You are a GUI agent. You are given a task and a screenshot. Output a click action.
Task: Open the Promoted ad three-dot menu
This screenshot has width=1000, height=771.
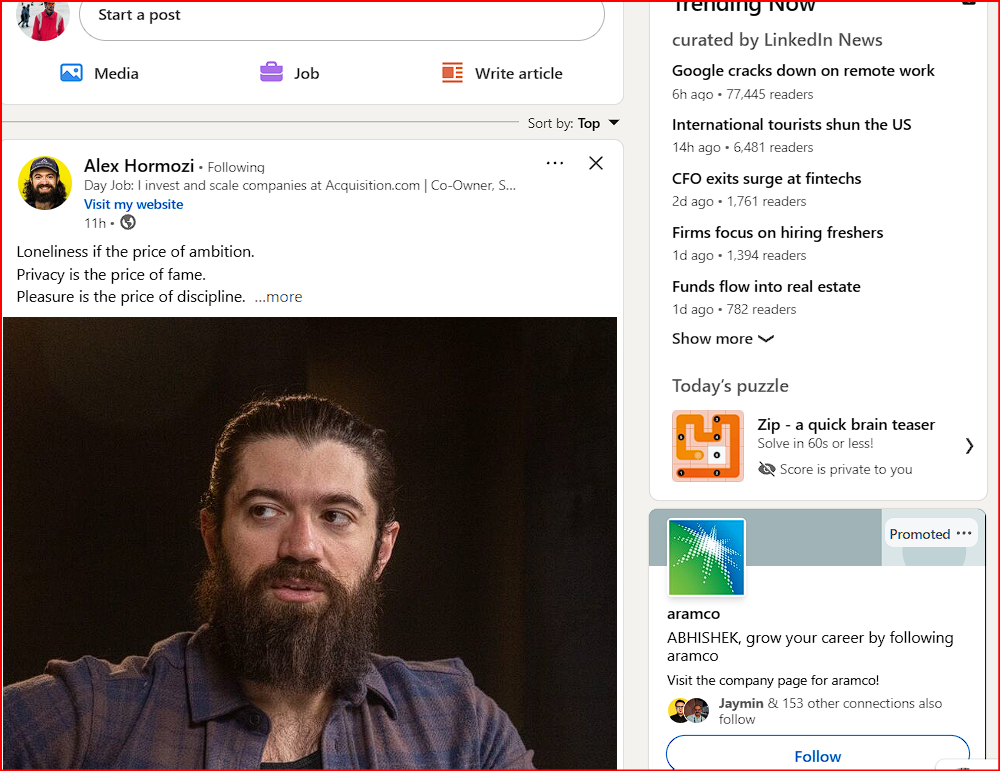(964, 533)
